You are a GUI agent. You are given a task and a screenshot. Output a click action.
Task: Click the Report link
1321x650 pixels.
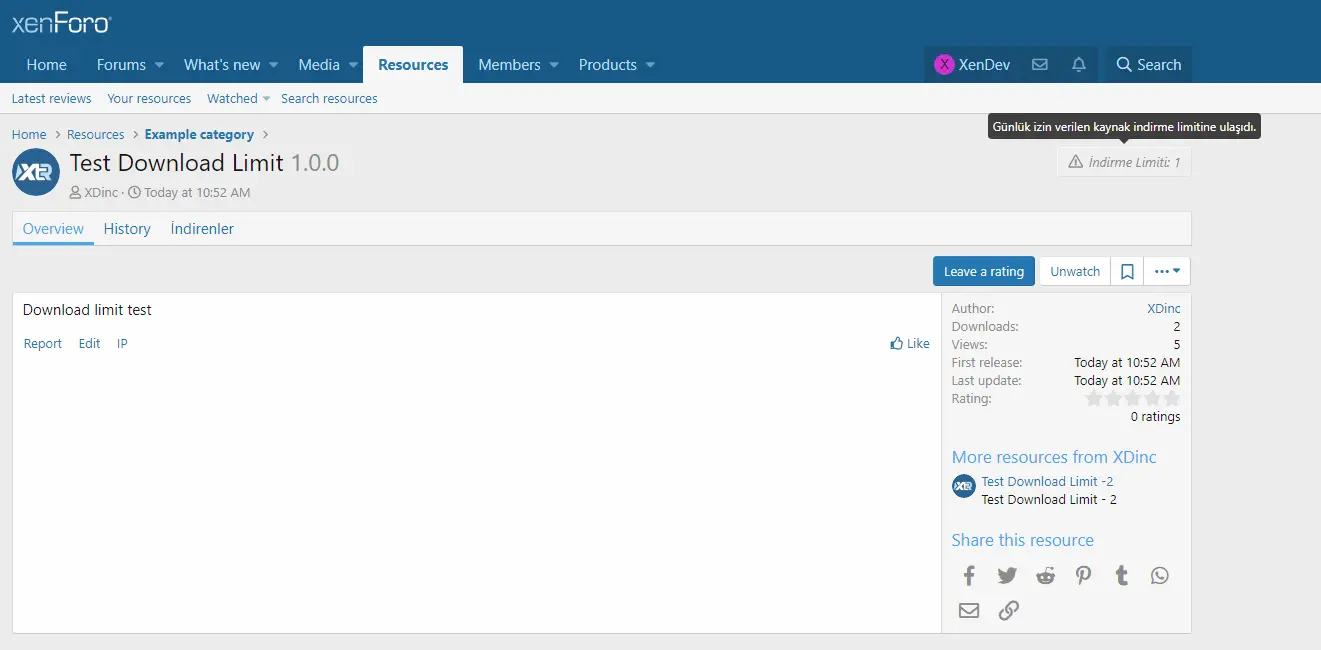[x=43, y=343]
